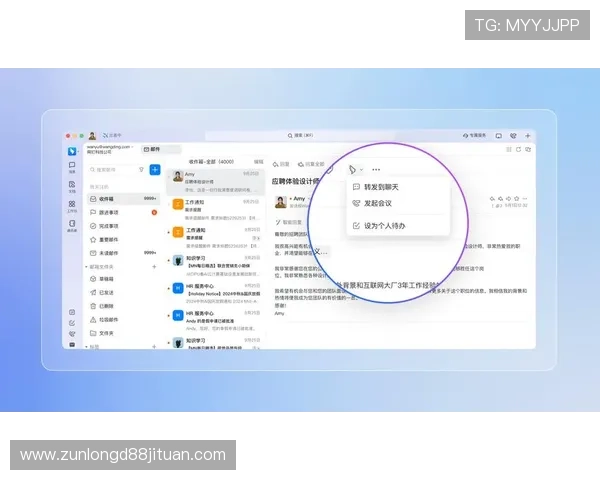The width and height of the screenshot is (600, 480).
Task: Open the 完成事项 folder
Action: coord(123,226)
